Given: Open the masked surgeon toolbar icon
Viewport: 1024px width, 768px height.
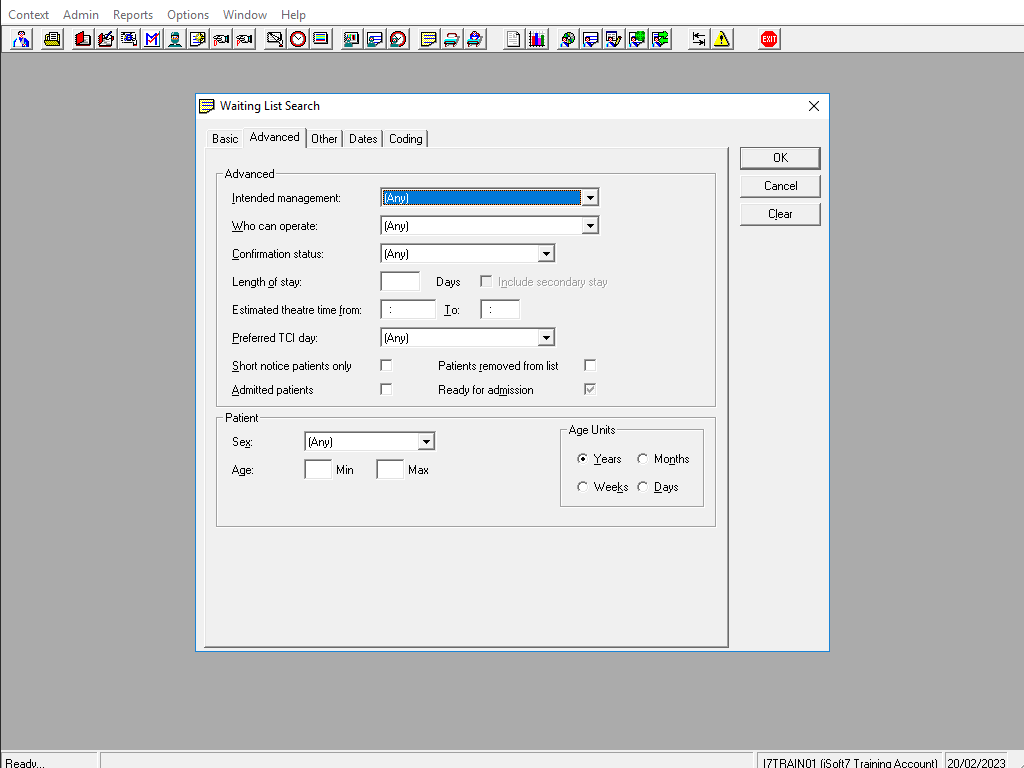Looking at the screenshot, I should [x=175, y=39].
